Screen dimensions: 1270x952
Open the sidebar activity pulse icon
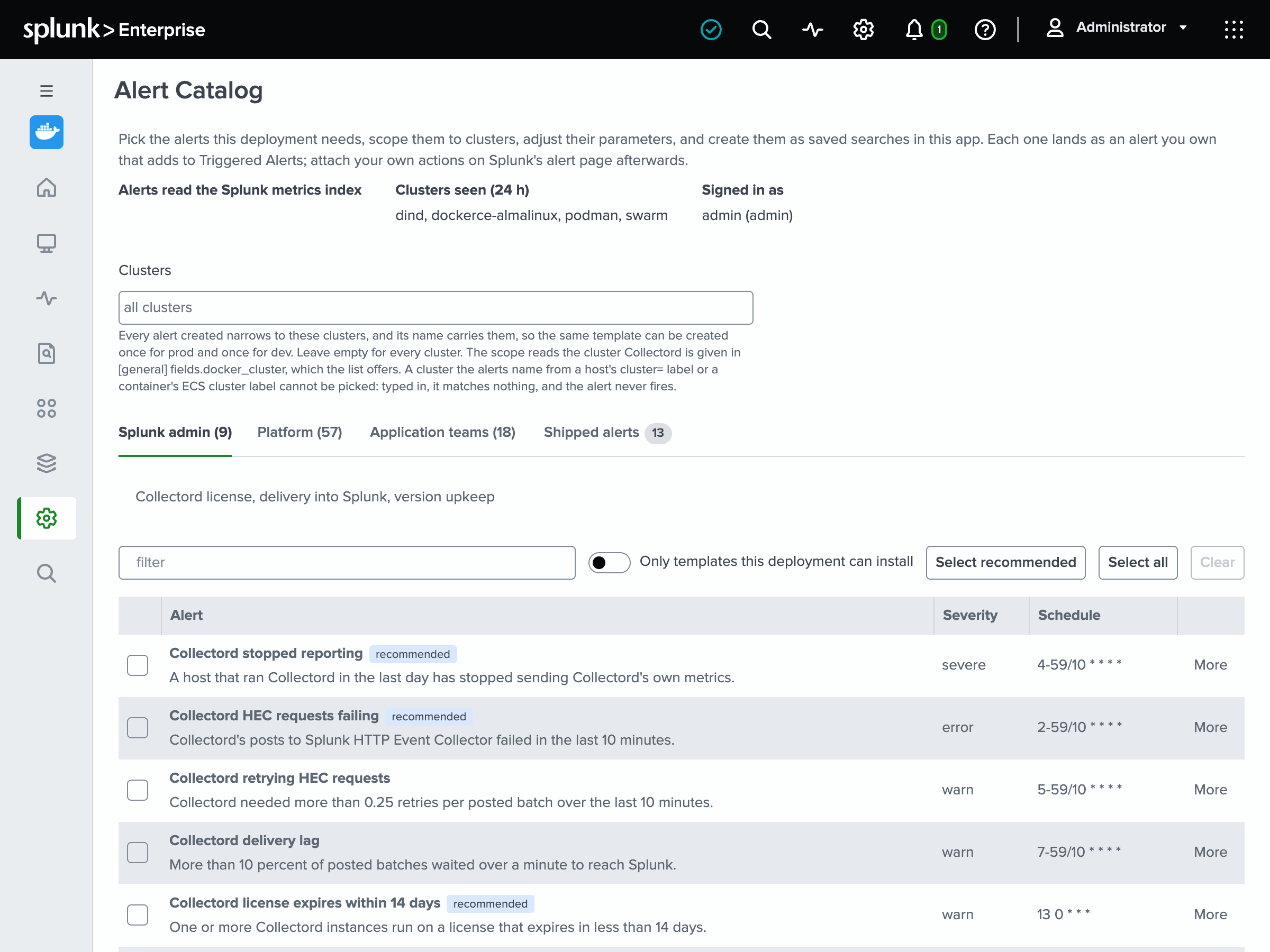47,298
